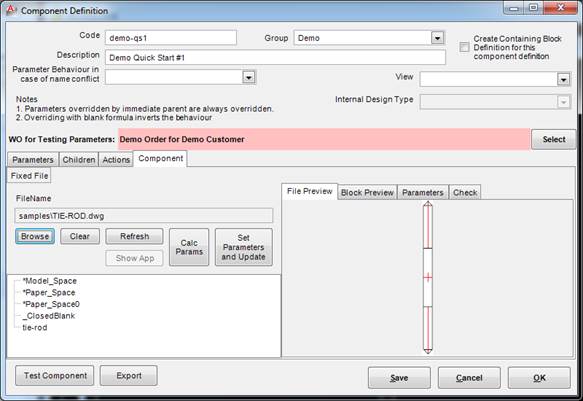This screenshot has width=583, height=401.
Task: Switch to the Children tab
Action: 79,160
